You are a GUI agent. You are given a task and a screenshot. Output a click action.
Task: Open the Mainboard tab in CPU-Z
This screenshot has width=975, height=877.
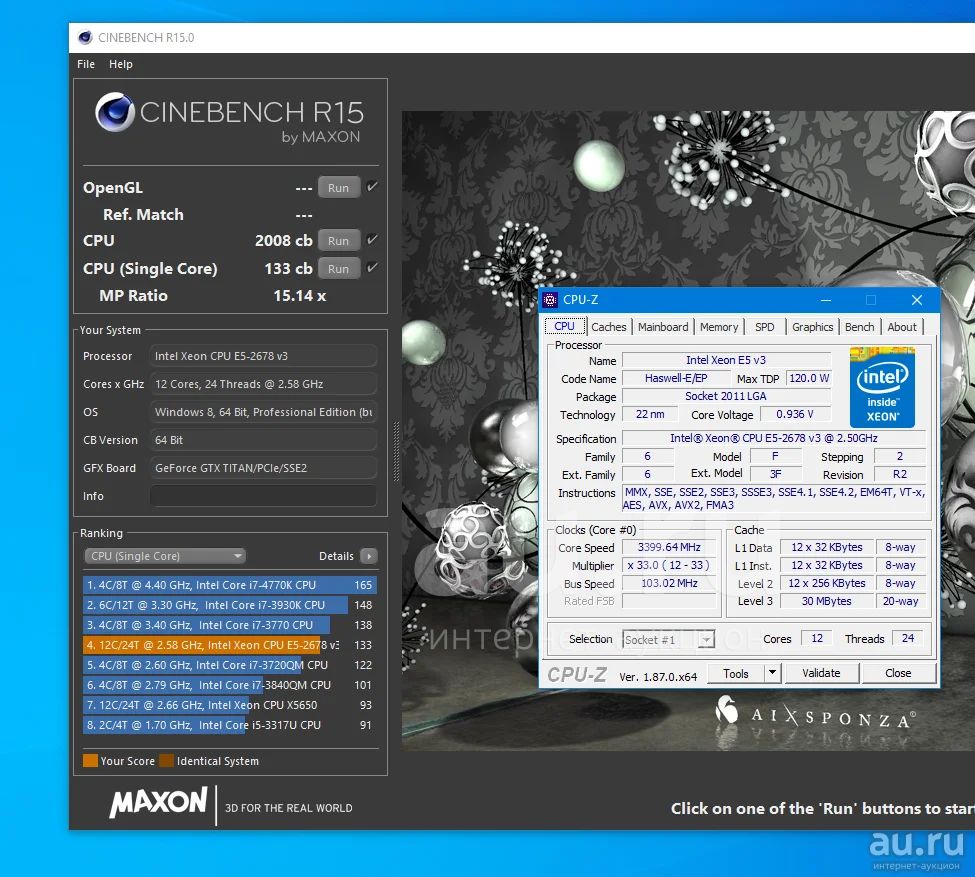(663, 327)
